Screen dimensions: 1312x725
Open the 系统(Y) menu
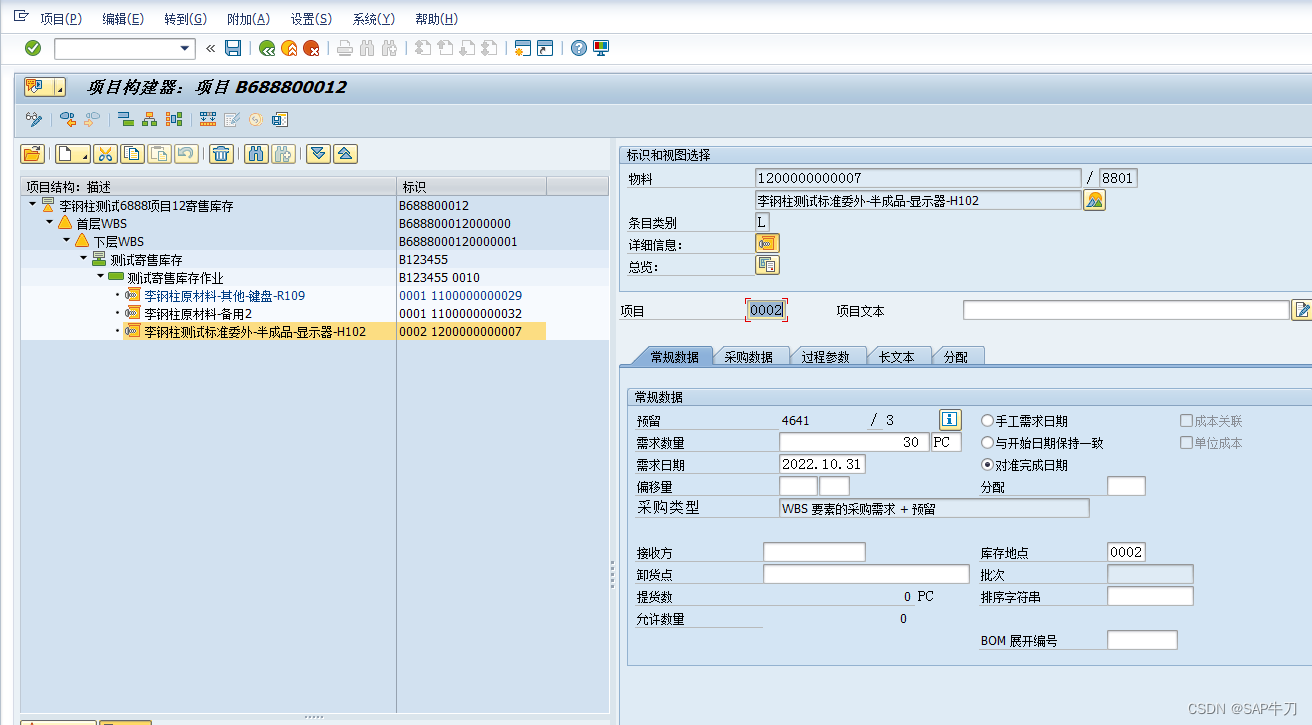click(373, 19)
